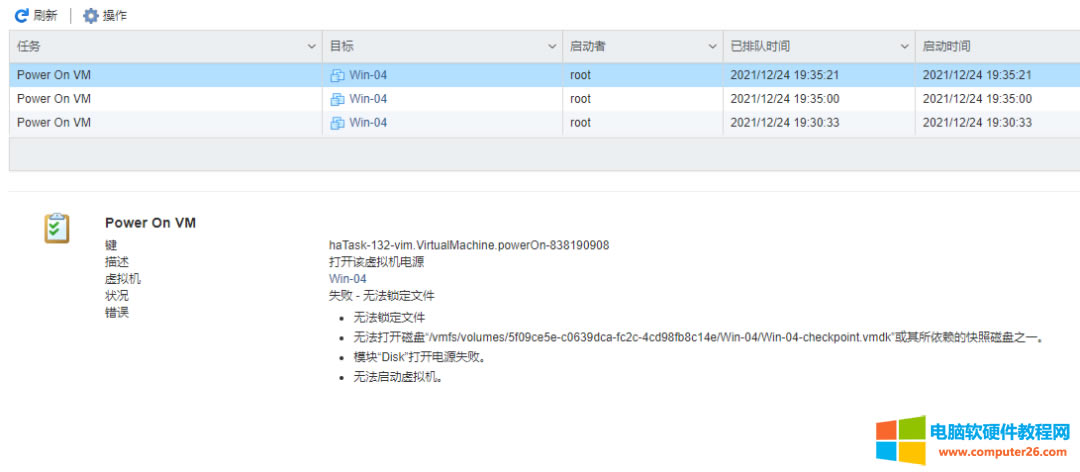Image resolution: width=1080 pixels, height=472 pixels.
Task: Open the 启动者 column dropdown arrow
Action: (712, 47)
